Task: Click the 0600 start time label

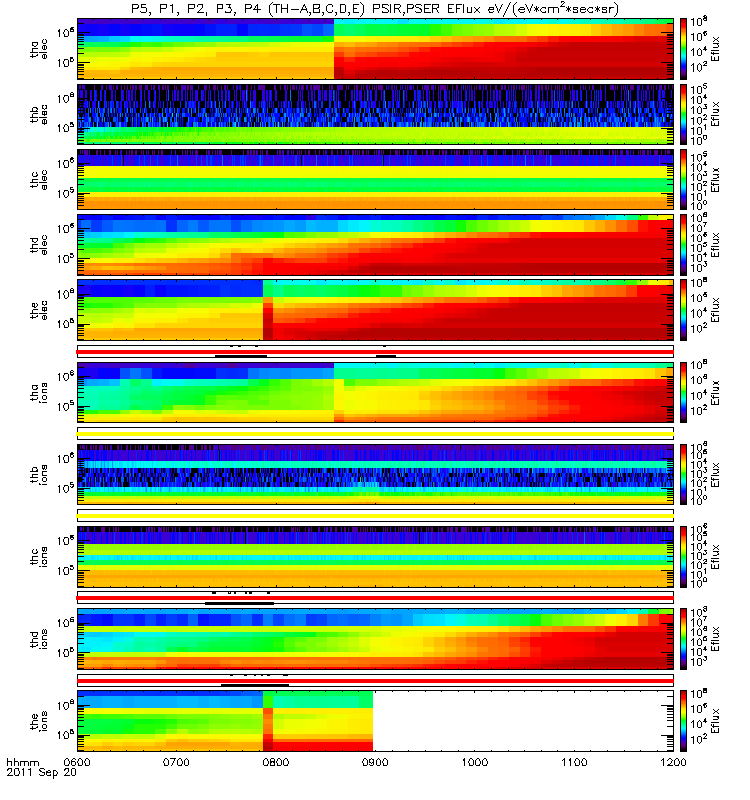Action: [x=77, y=762]
